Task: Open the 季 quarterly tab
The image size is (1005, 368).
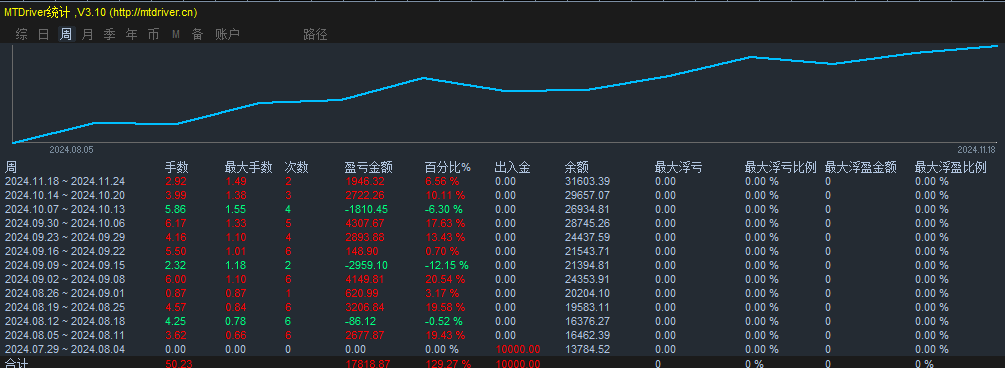Action: click(110, 35)
